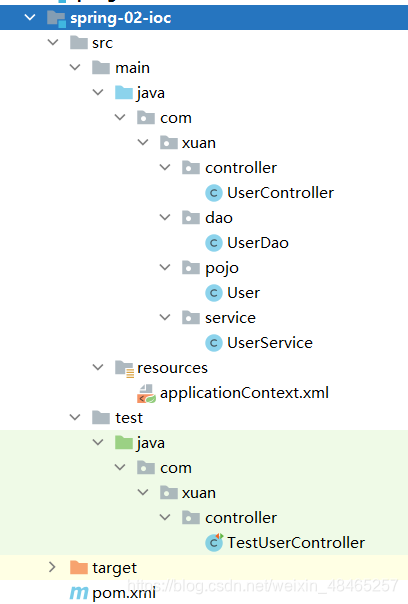Collapse the controller package under test
Viewport: 408px width, 604px height.
165,518
